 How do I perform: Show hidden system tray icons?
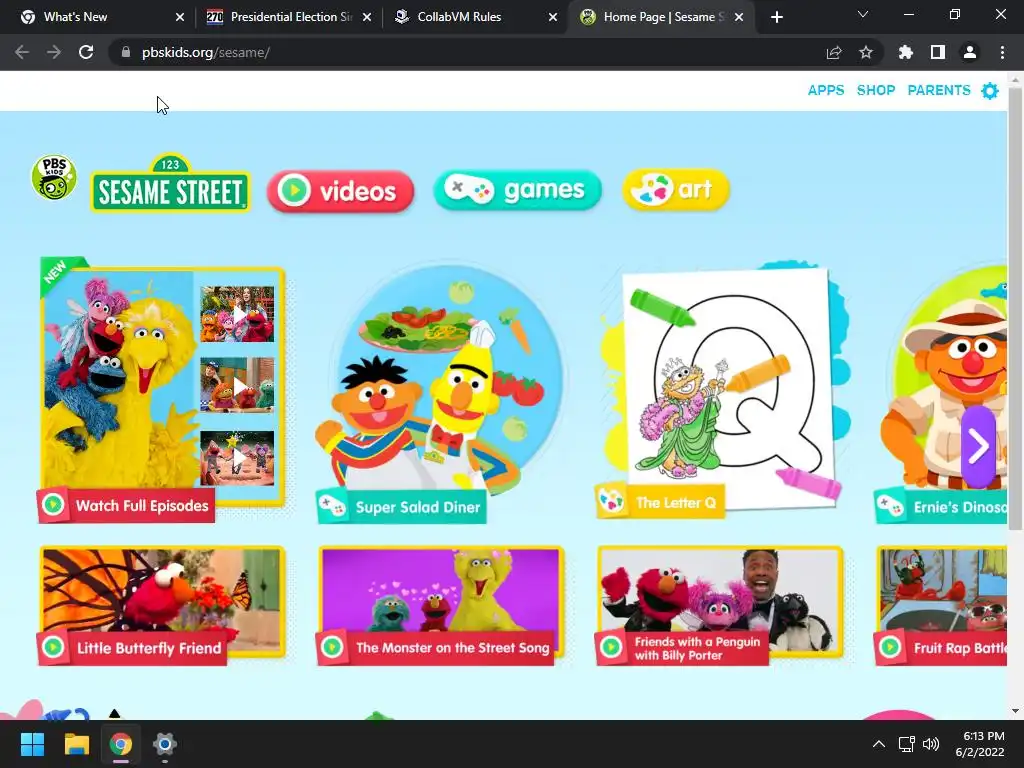tap(879, 744)
